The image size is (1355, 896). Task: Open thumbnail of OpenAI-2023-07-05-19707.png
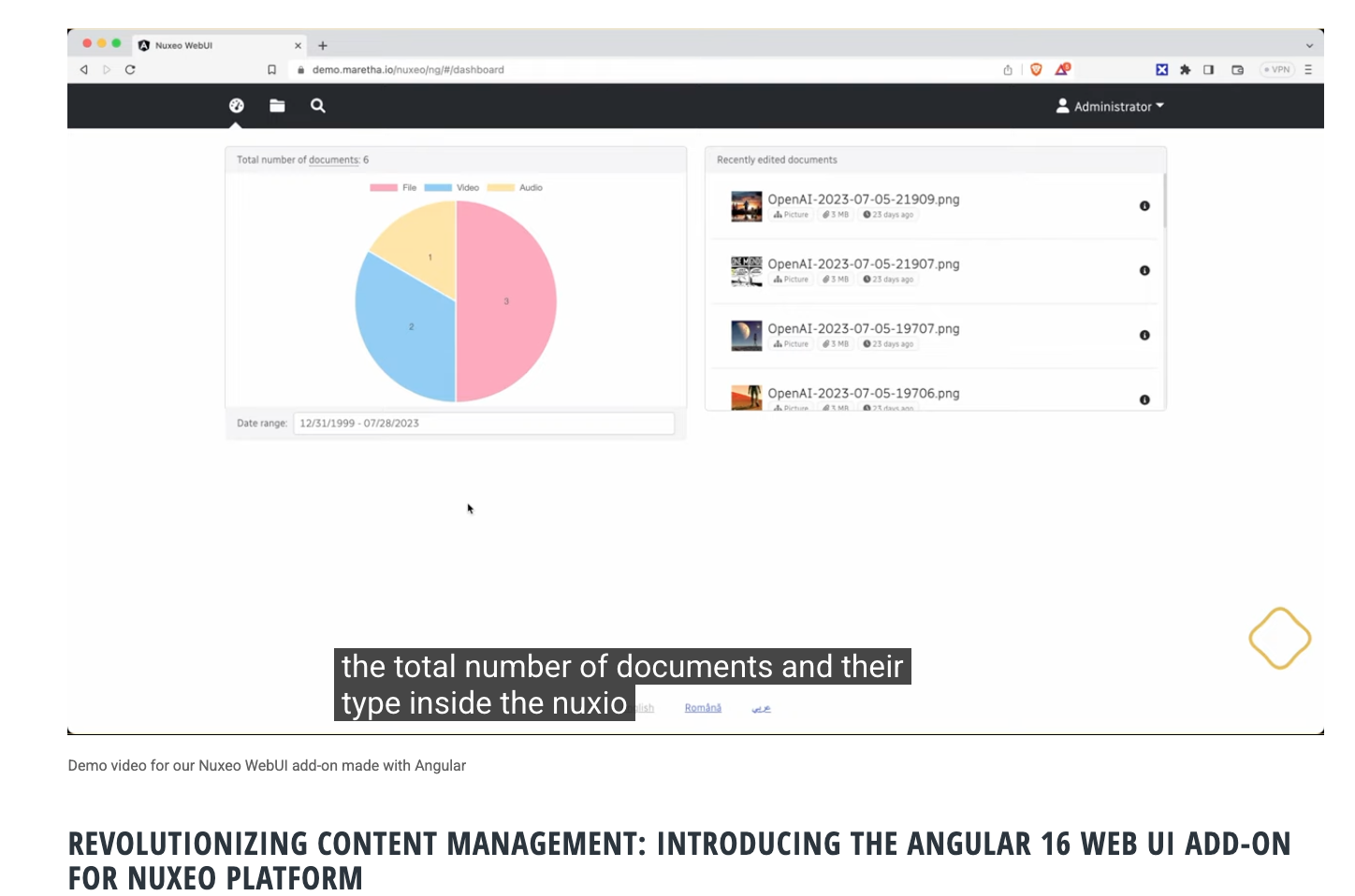(747, 335)
